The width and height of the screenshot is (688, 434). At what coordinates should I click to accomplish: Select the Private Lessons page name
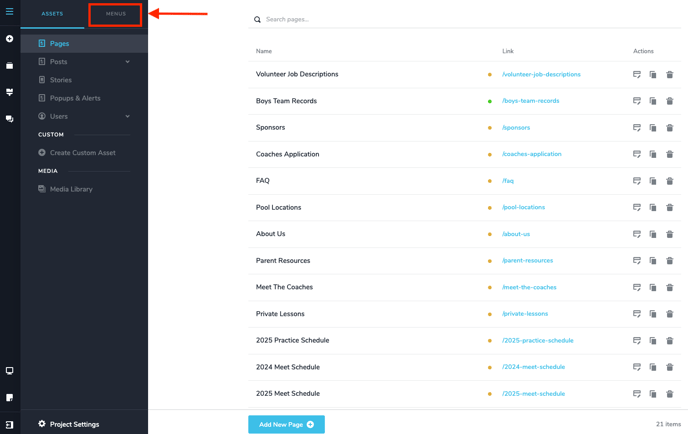tap(280, 314)
